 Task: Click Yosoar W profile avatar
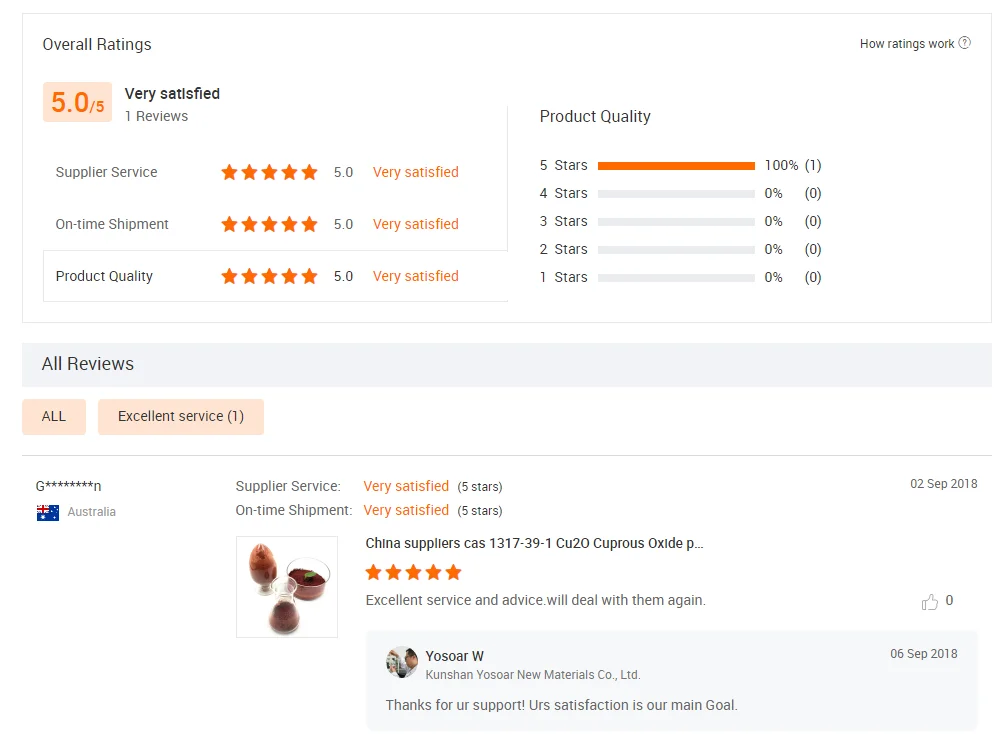pos(402,662)
